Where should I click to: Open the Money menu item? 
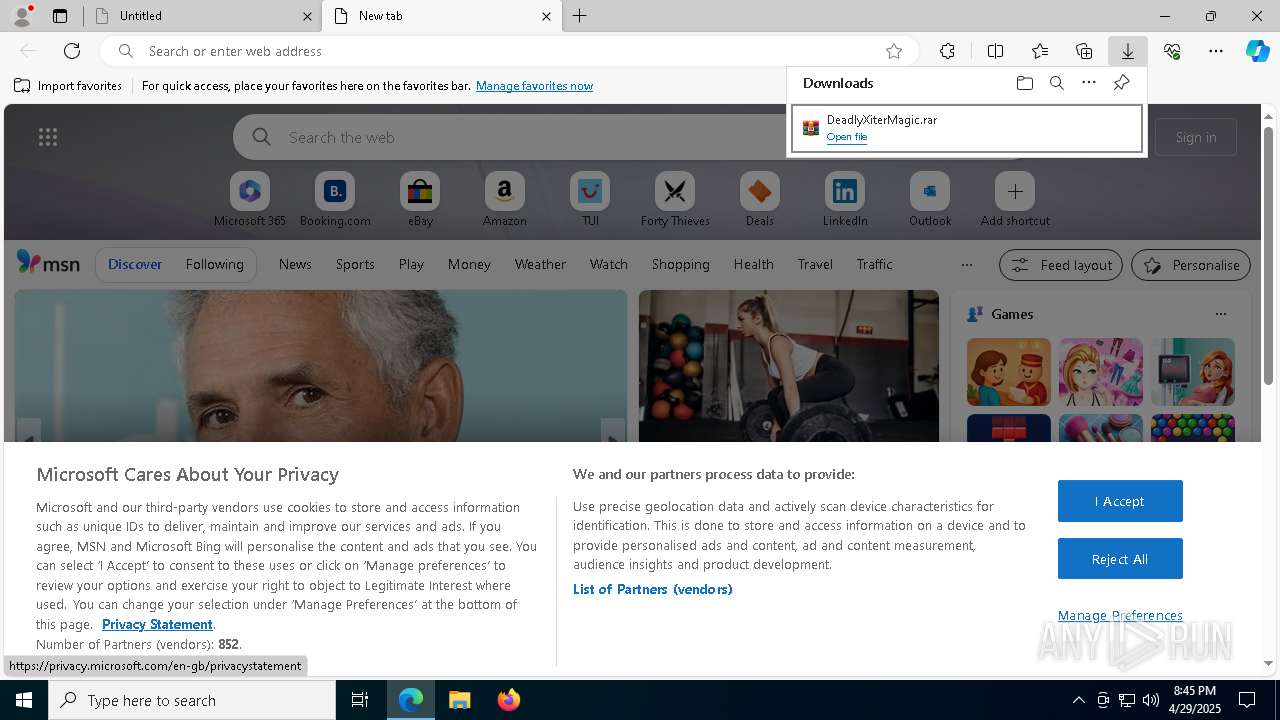(469, 264)
